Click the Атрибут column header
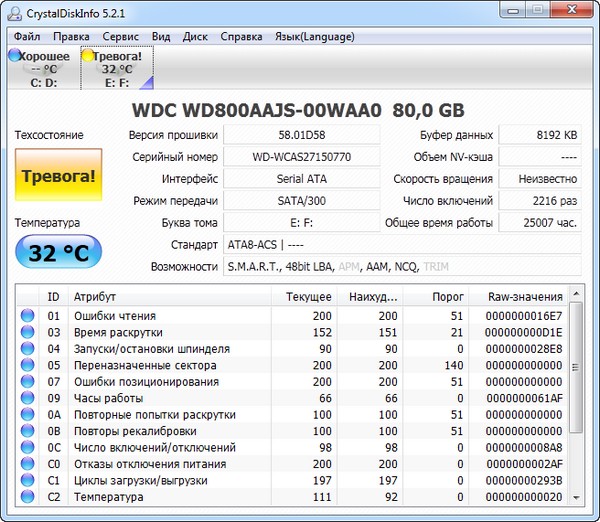 96,297
